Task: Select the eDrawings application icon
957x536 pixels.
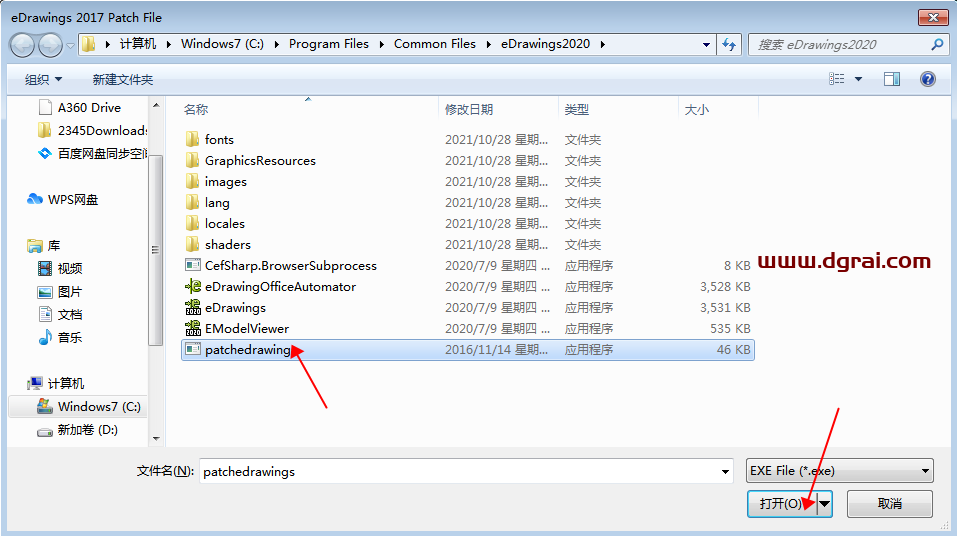Action: tap(193, 307)
